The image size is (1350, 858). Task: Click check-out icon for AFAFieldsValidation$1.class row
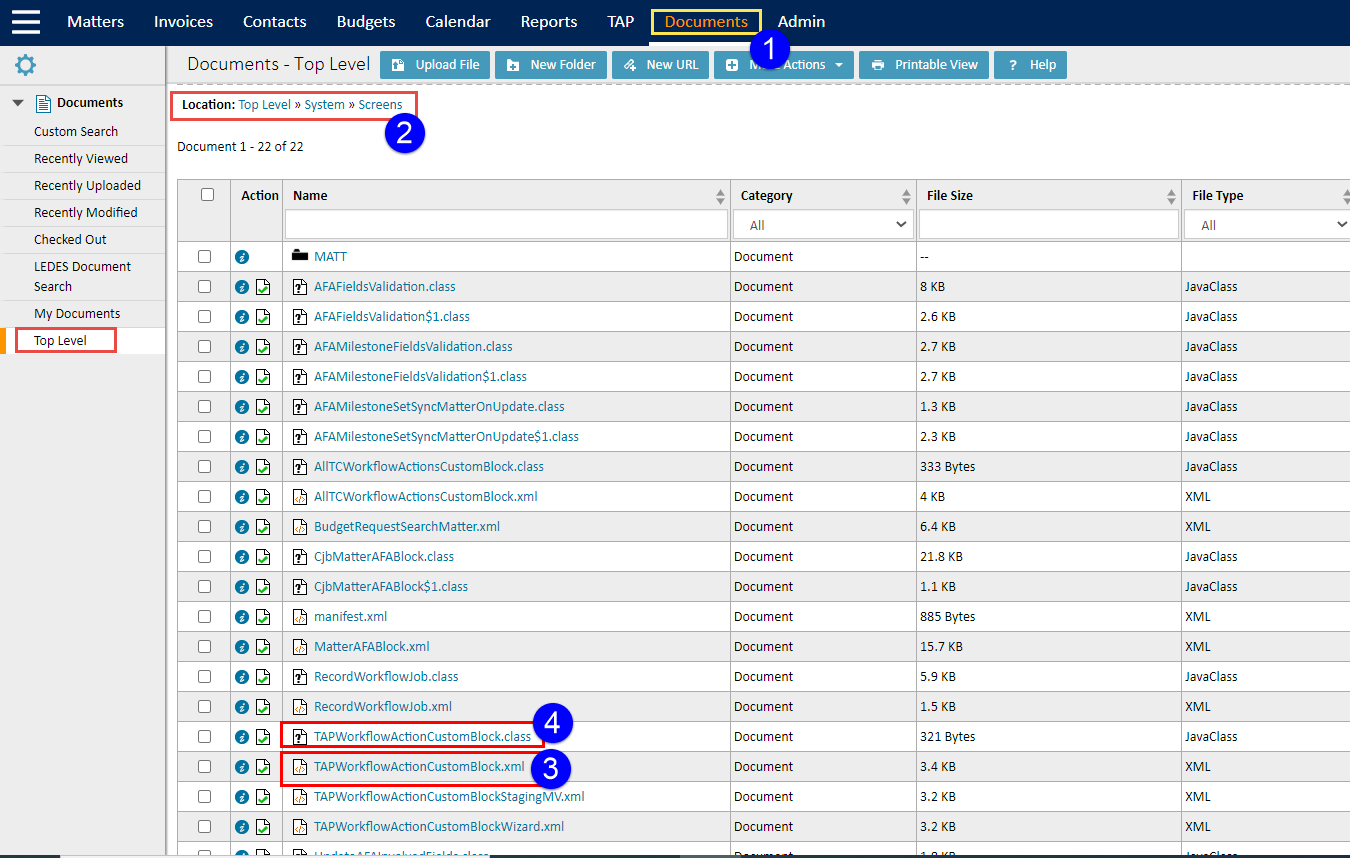coord(263,317)
